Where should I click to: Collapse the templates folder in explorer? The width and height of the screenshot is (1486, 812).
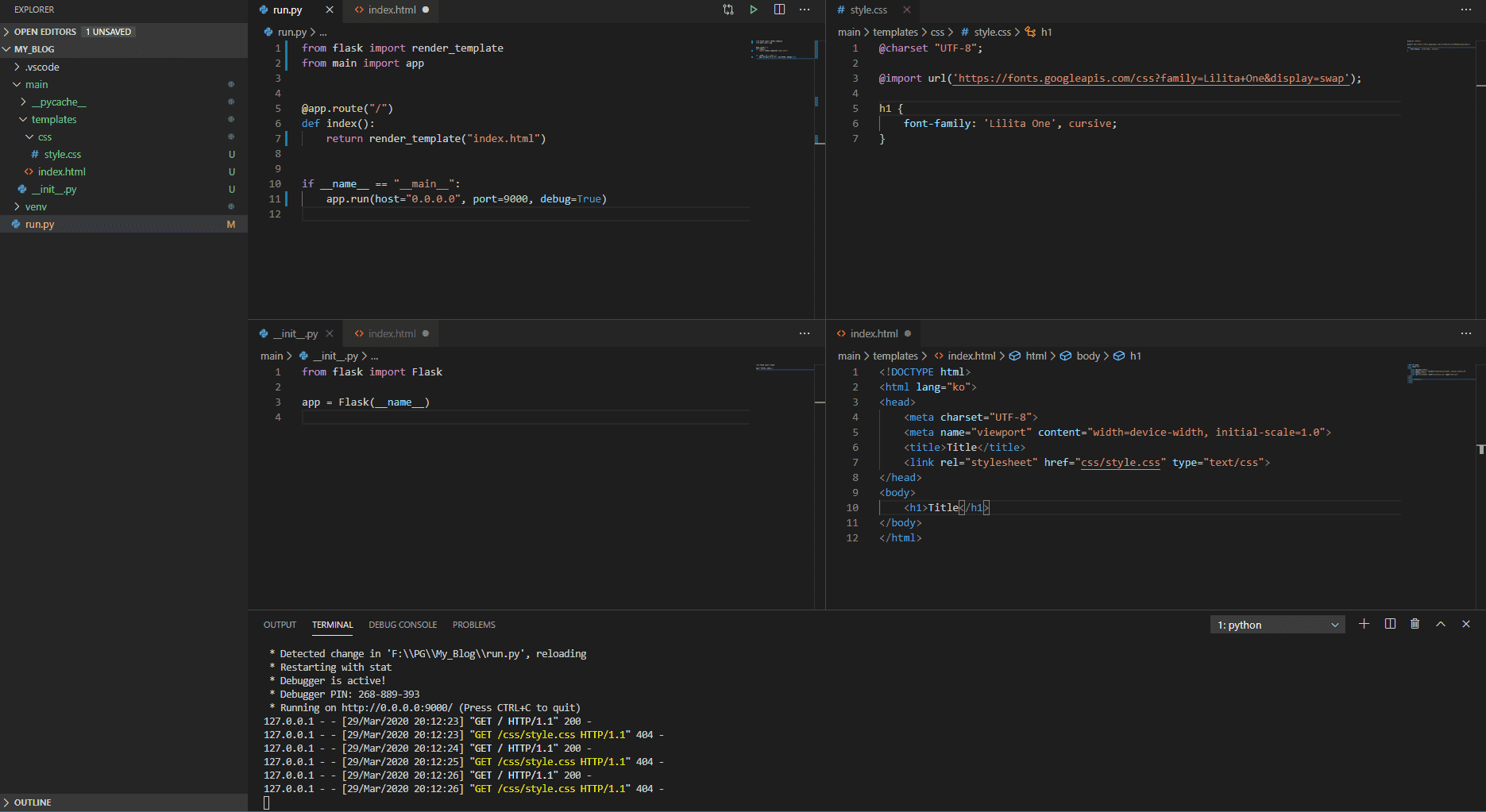pos(53,119)
